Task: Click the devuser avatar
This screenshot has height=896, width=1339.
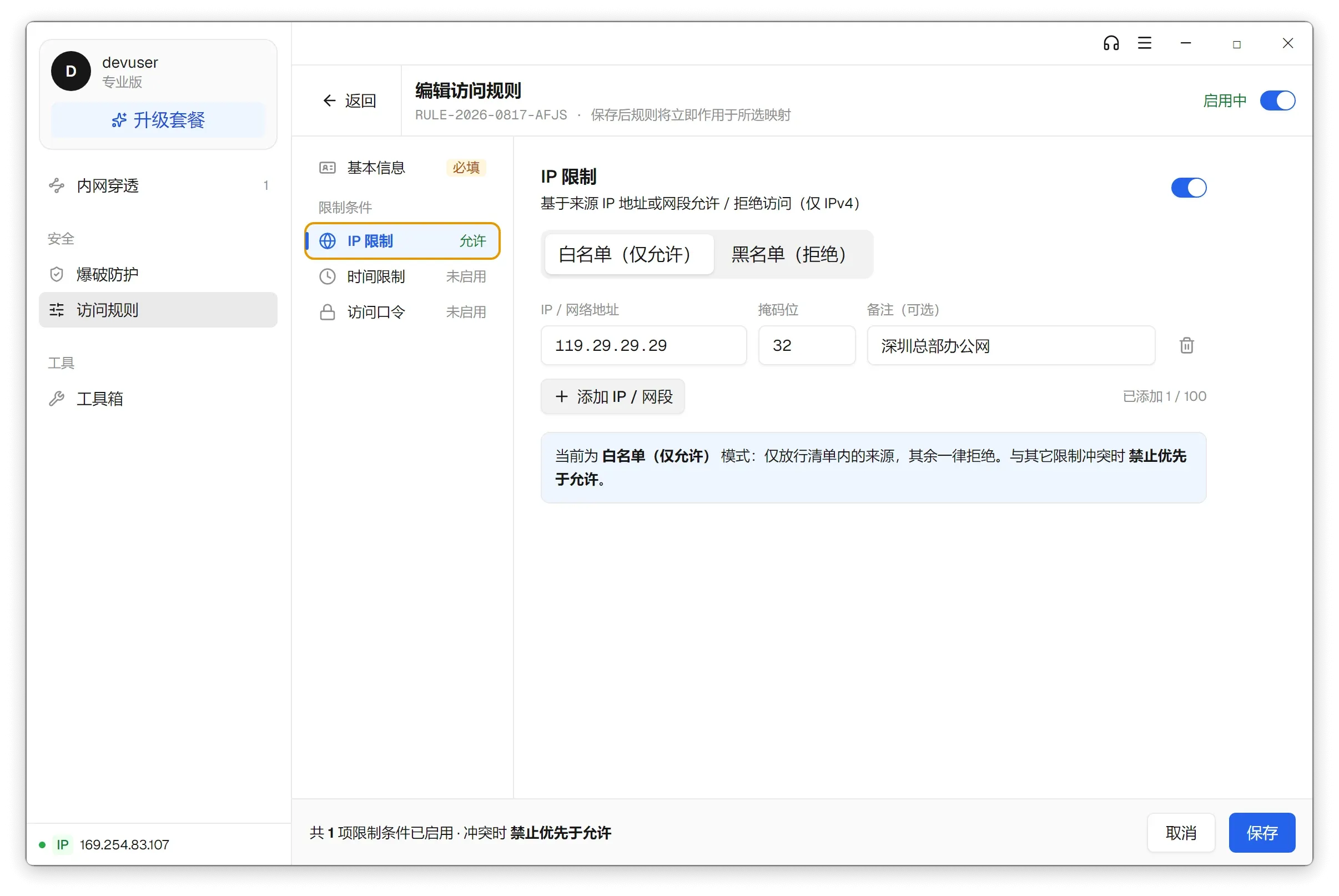Action: (x=71, y=71)
